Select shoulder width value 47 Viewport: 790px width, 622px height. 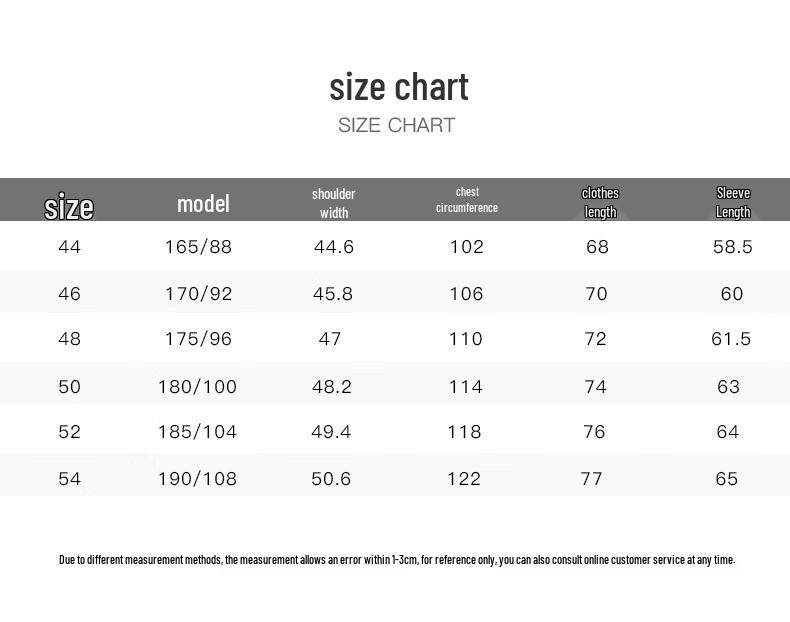[330, 339]
